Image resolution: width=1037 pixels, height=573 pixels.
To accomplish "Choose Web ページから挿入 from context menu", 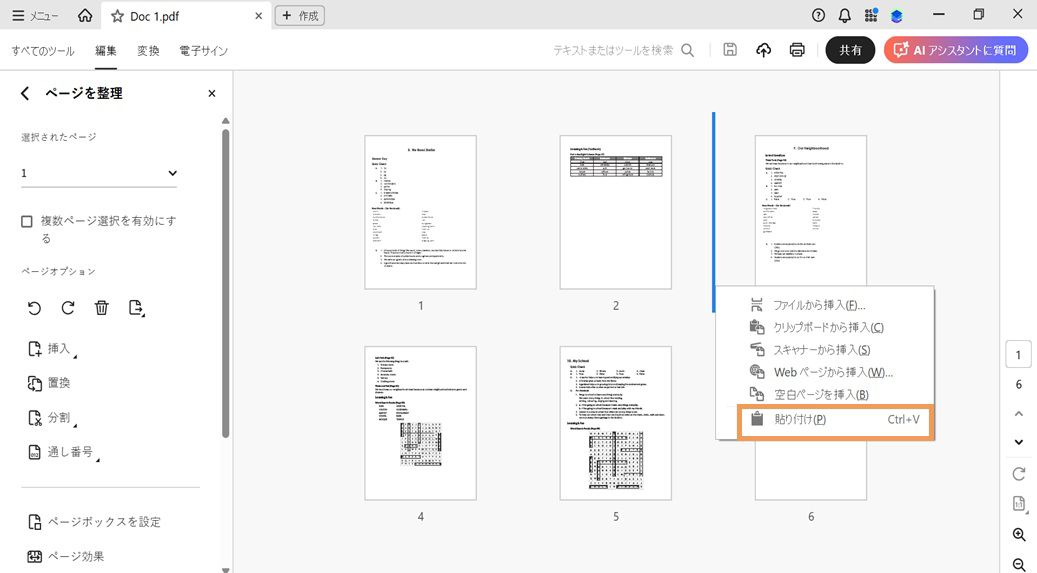I will pos(825,373).
